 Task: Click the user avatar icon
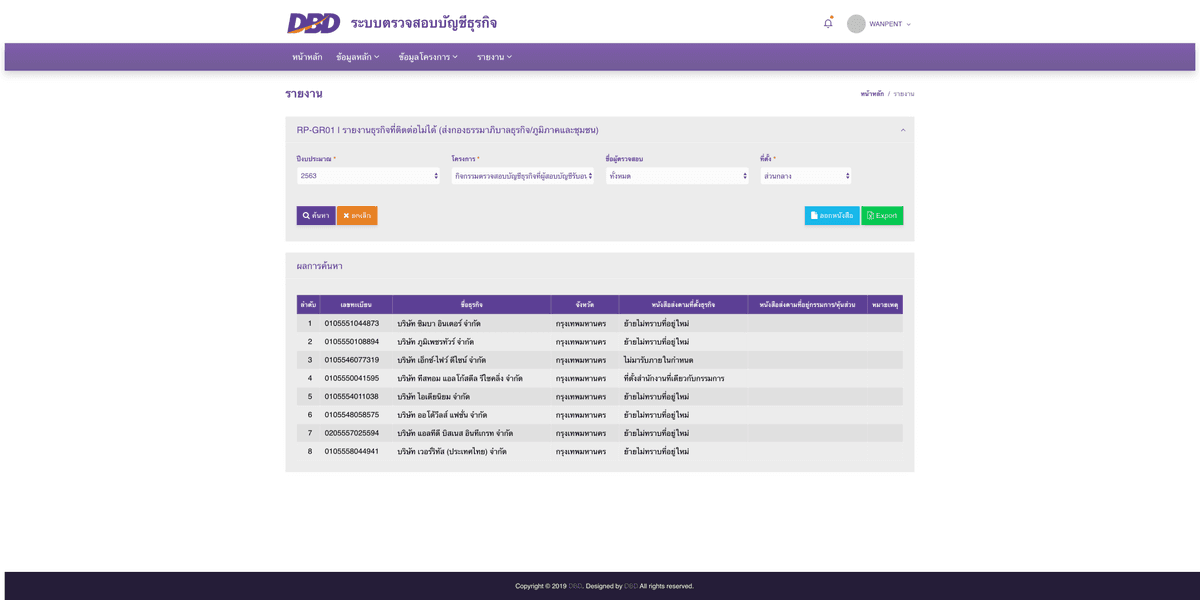(856, 24)
